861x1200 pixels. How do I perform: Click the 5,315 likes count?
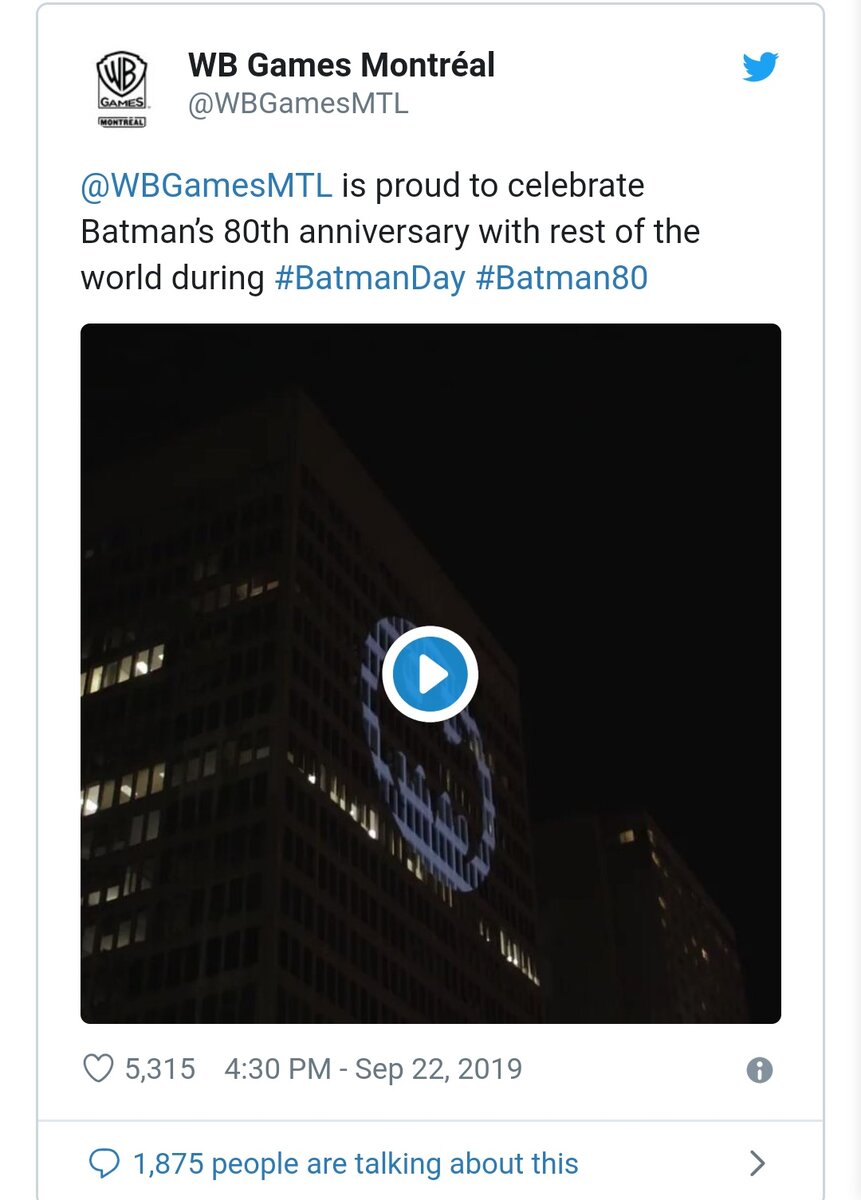(160, 1069)
